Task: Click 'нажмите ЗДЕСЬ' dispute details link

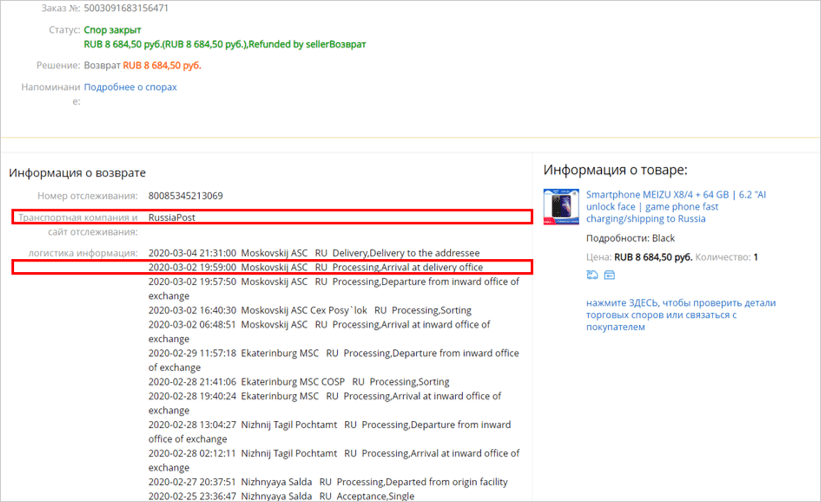Action: [x=681, y=315]
